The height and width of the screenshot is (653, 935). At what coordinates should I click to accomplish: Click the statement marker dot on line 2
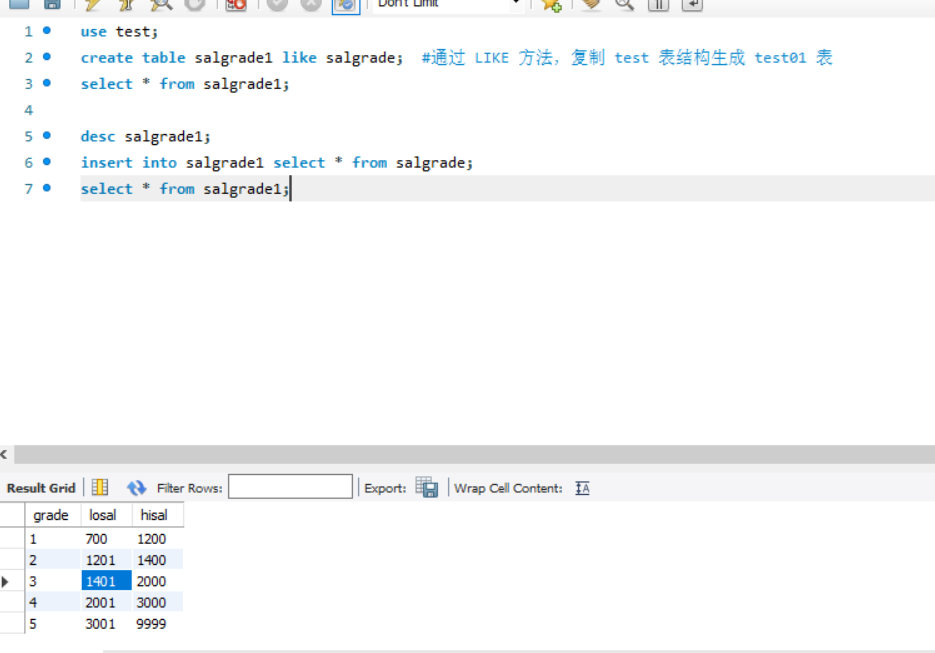47,57
